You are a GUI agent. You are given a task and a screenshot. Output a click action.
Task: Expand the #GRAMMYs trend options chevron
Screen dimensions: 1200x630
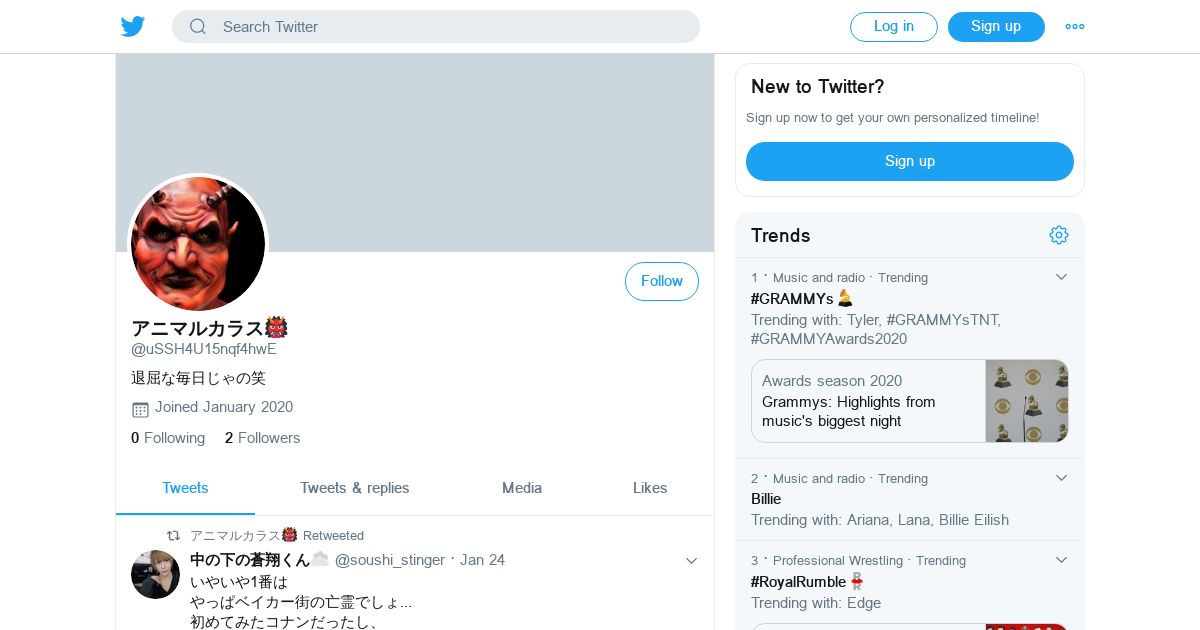coord(1061,277)
